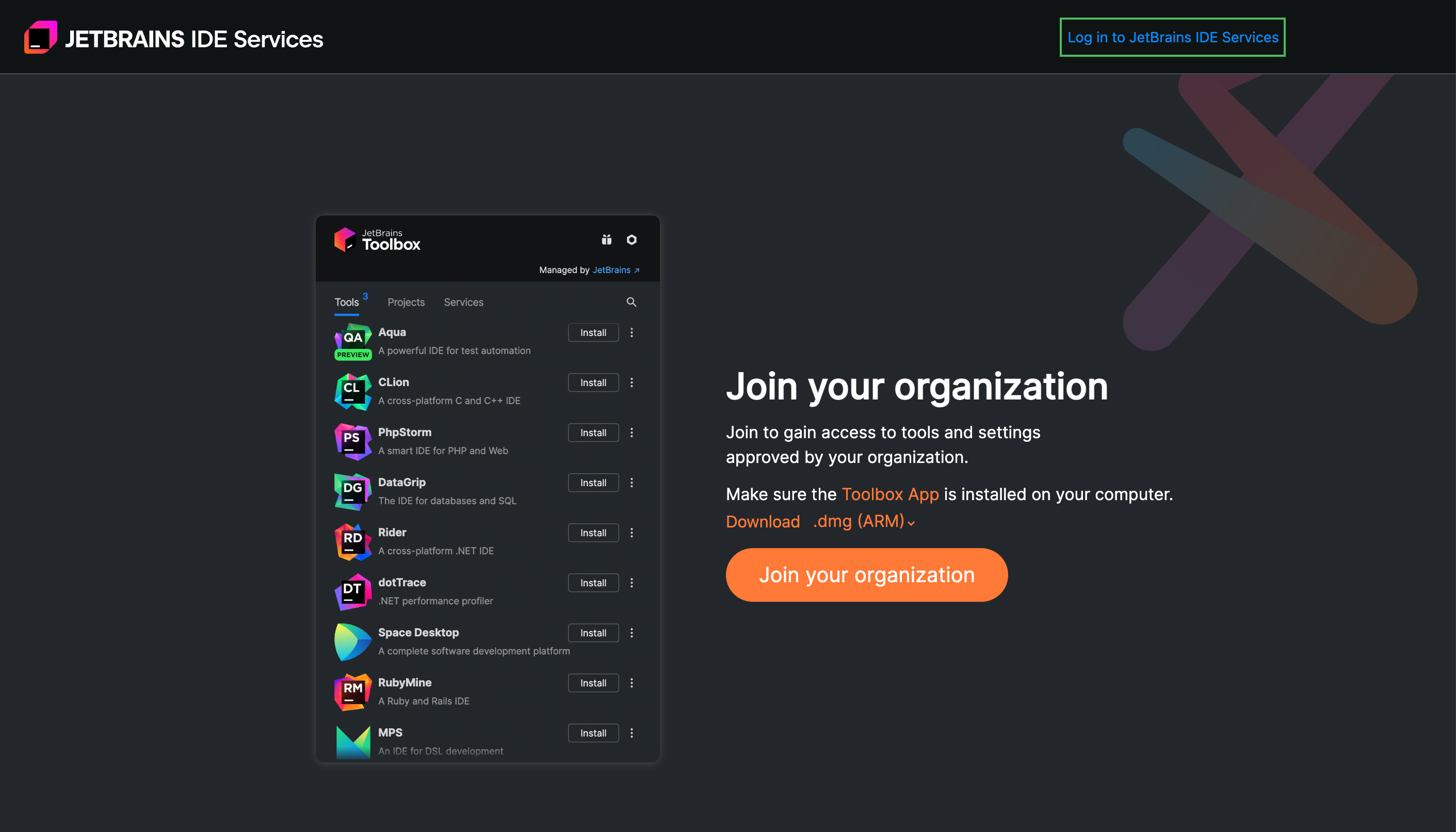Viewport: 1456px width, 832px height.
Task: Click the PhpStorm product icon
Action: pyautogui.click(x=352, y=441)
